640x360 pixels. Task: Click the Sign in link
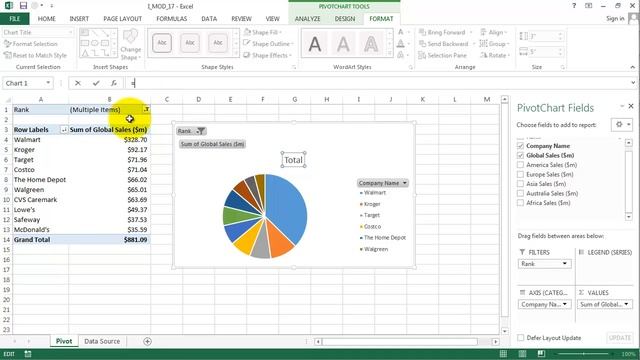point(615,19)
